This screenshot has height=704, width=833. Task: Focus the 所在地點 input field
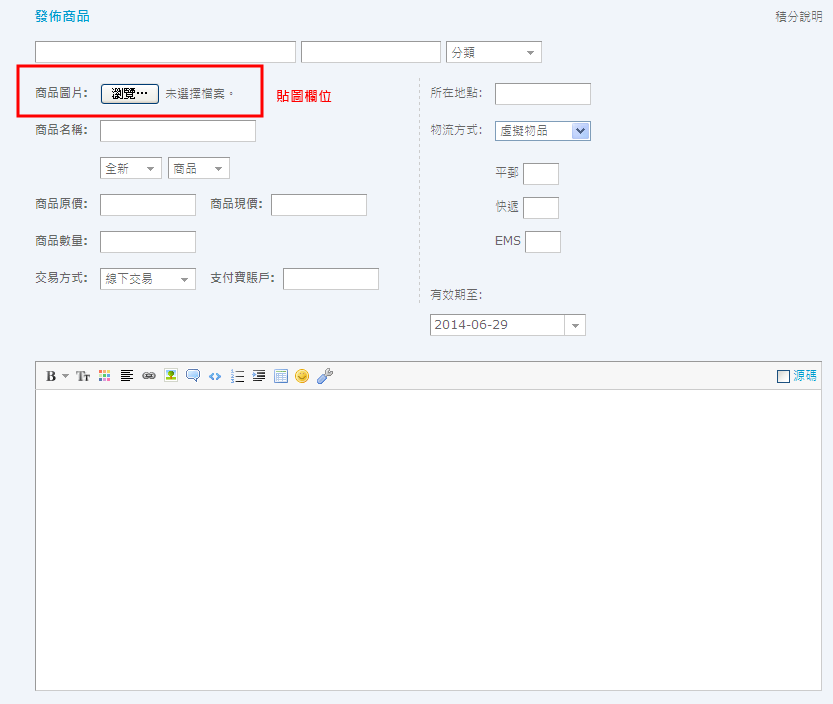point(543,94)
